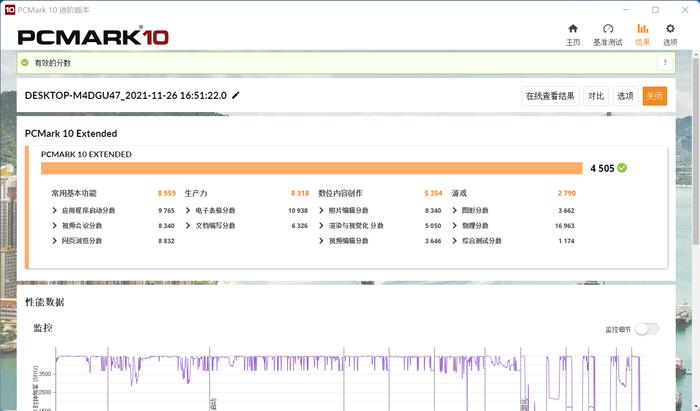Click the 生产力 score 8 318
Viewport: 700px width, 411px height.
pos(300,193)
